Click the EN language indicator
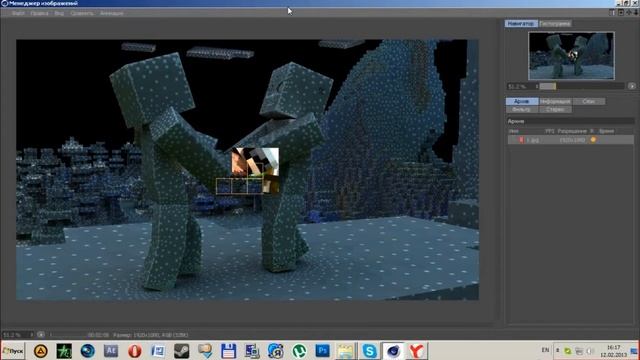The width and height of the screenshot is (640, 360). tap(545, 350)
